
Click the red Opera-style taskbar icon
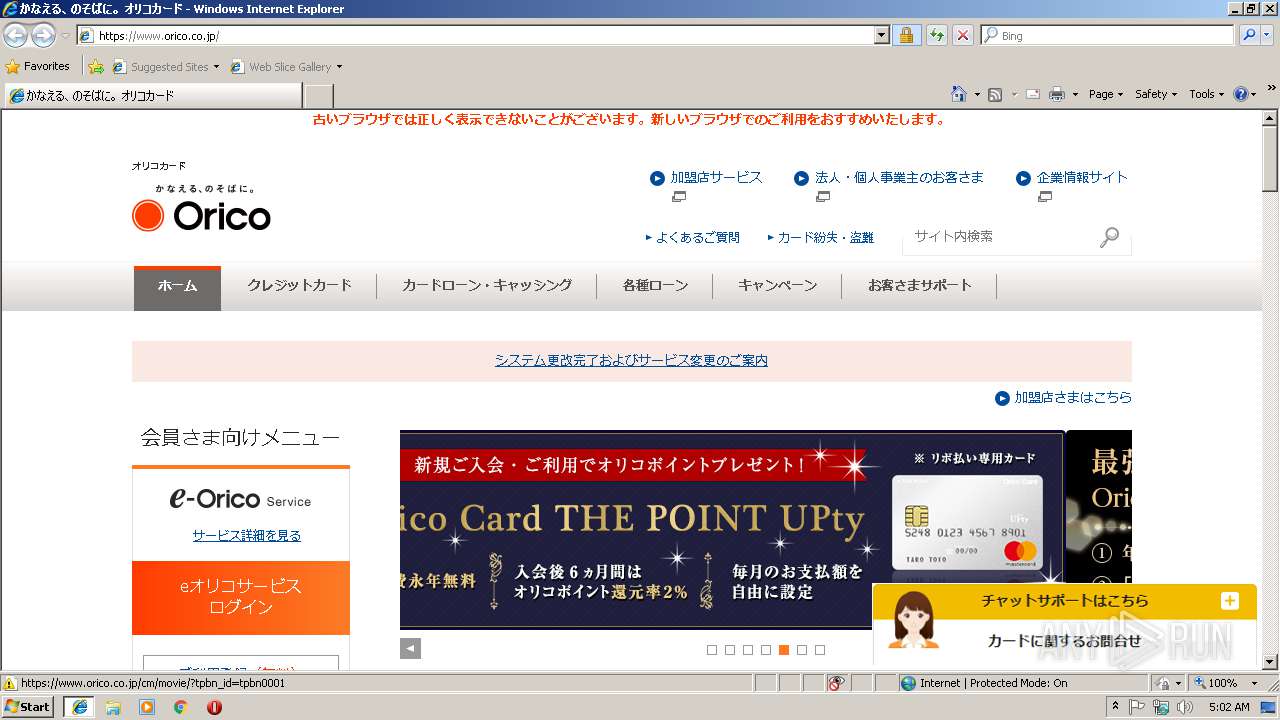coord(214,707)
